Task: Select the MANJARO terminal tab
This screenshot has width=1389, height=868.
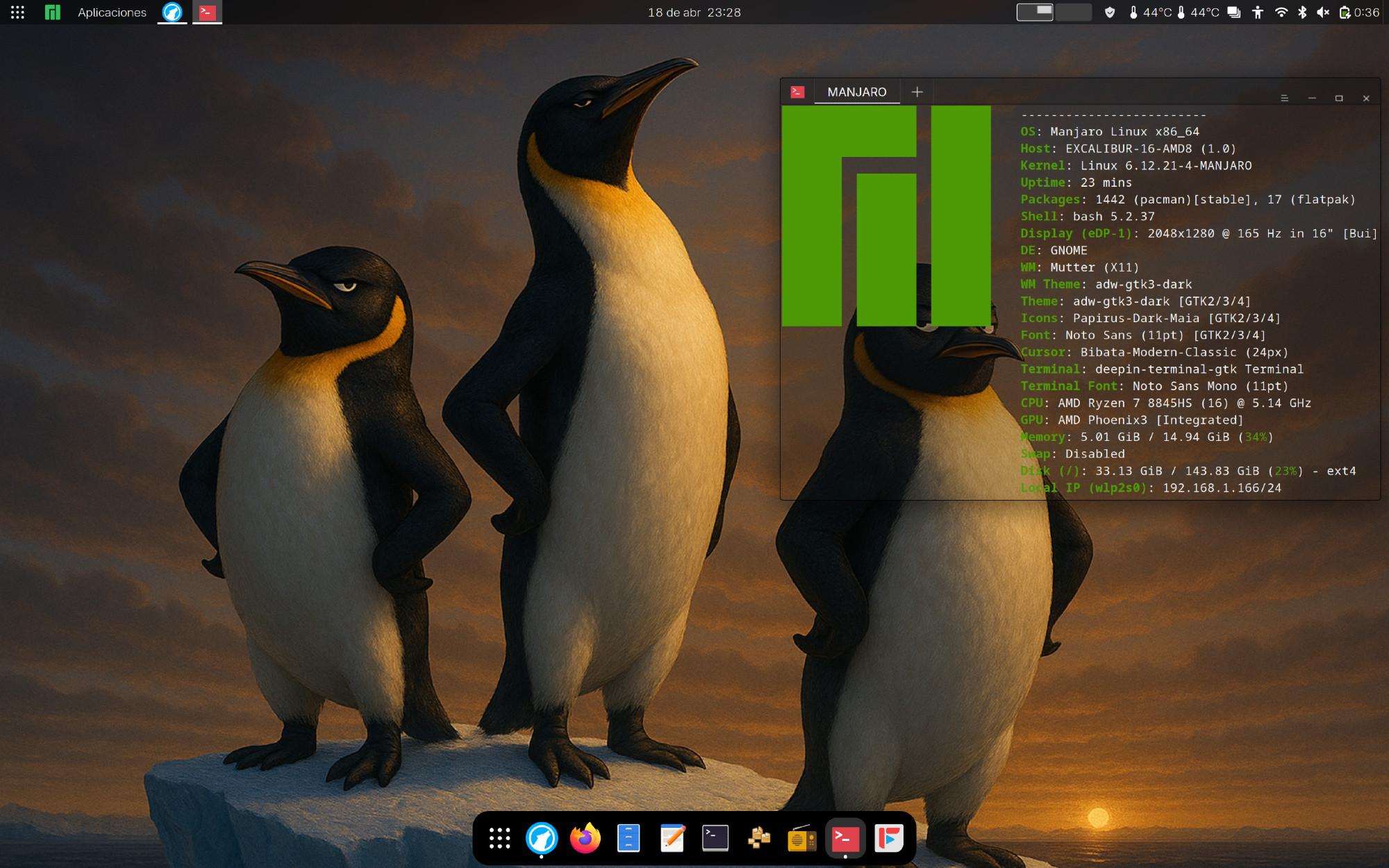Action: 856,92
